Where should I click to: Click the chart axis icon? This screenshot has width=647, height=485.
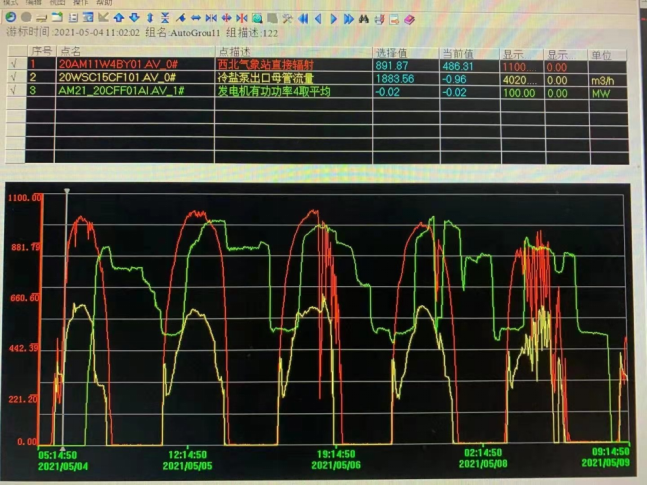(103, 17)
